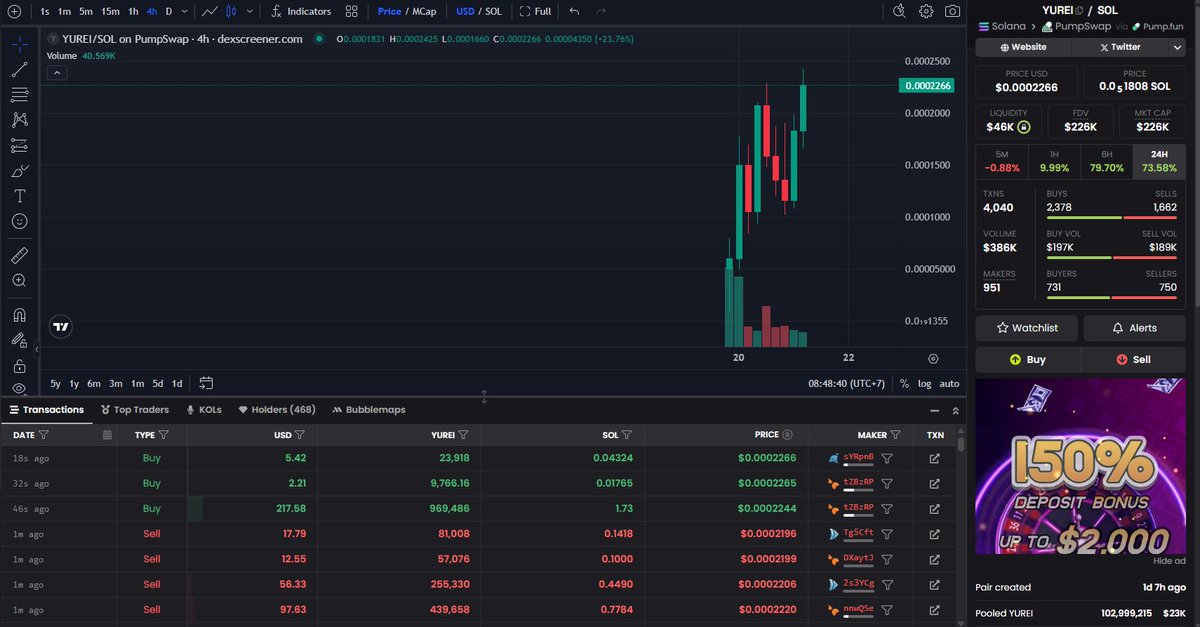Viewport: 1200px width, 627px height.
Task: Take a chart snapshot with camera icon
Action: tap(953, 11)
